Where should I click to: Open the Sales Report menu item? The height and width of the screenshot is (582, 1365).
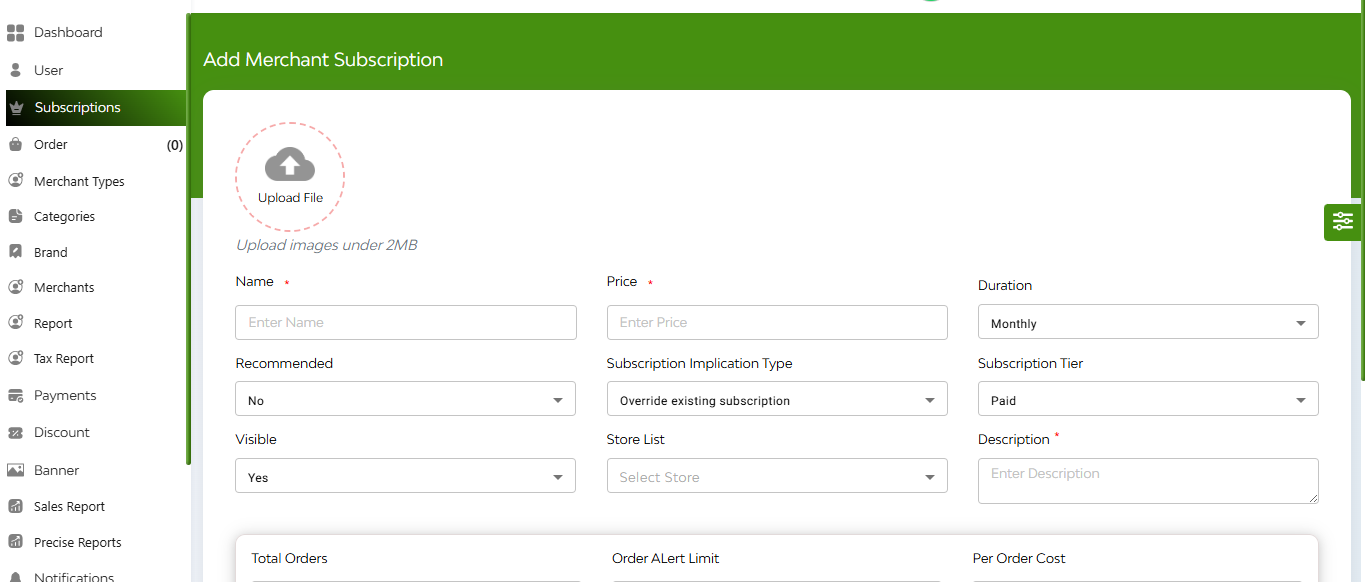pyautogui.click(x=69, y=506)
